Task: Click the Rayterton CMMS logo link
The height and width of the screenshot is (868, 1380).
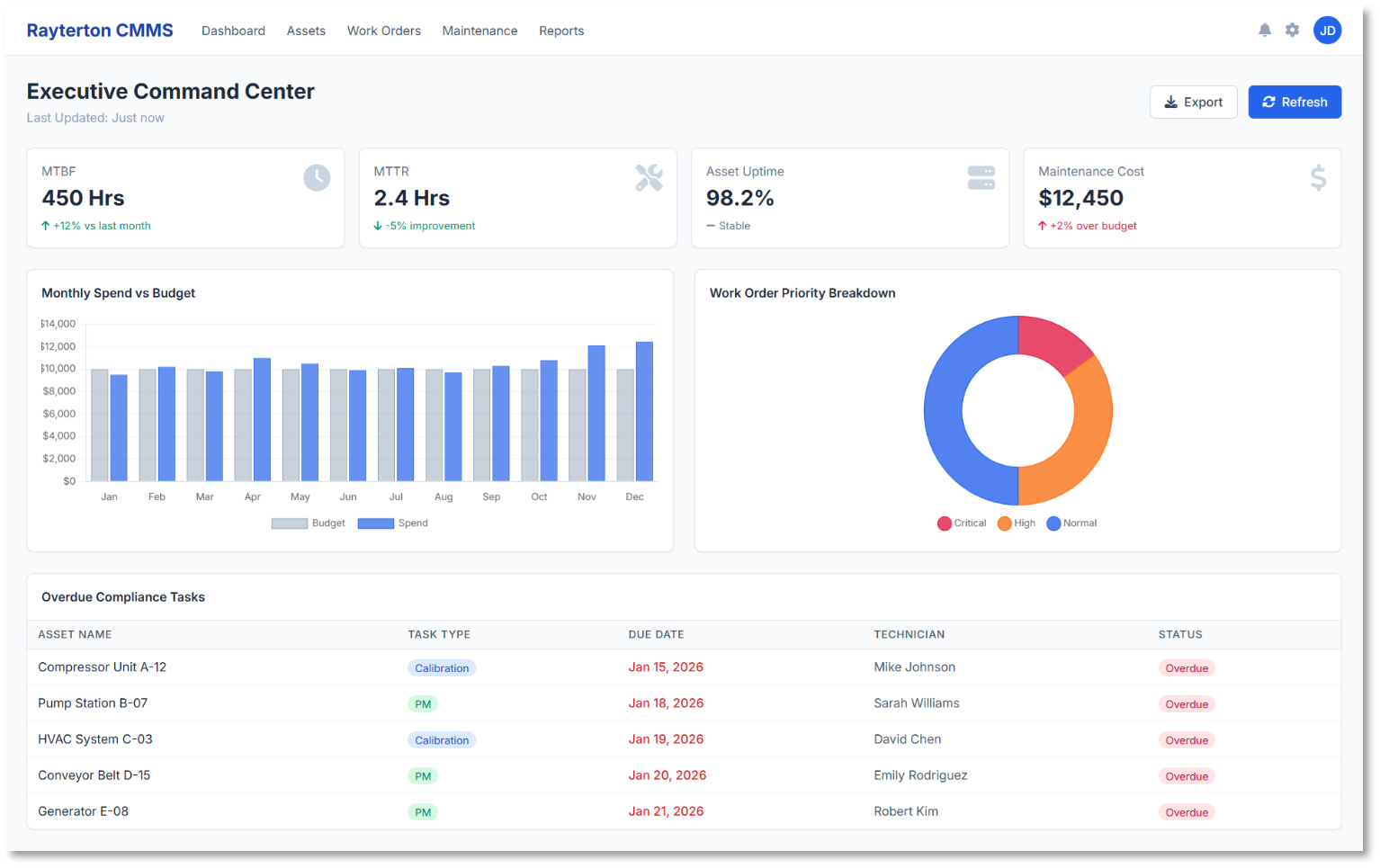Action: (x=100, y=31)
